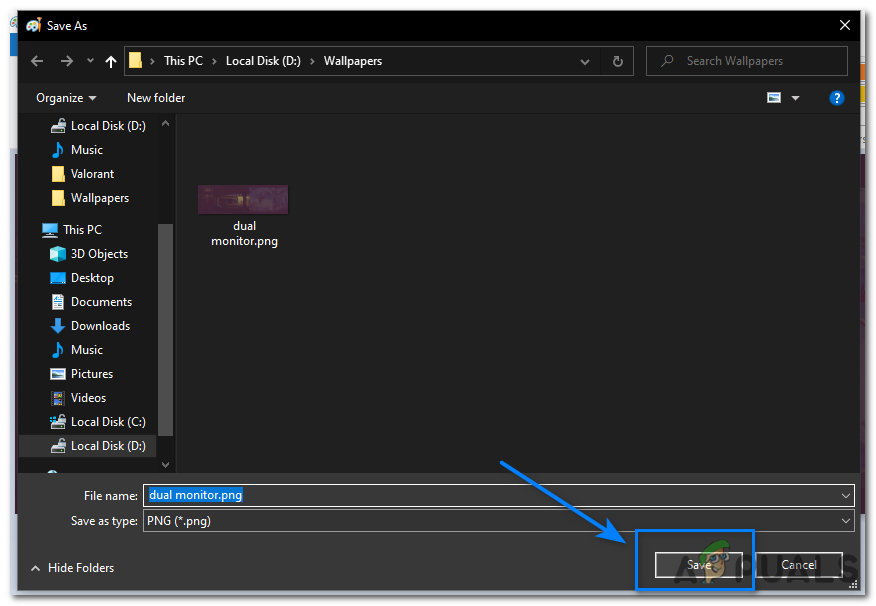Click the Back navigation arrow
The image size is (876, 606).
37,61
